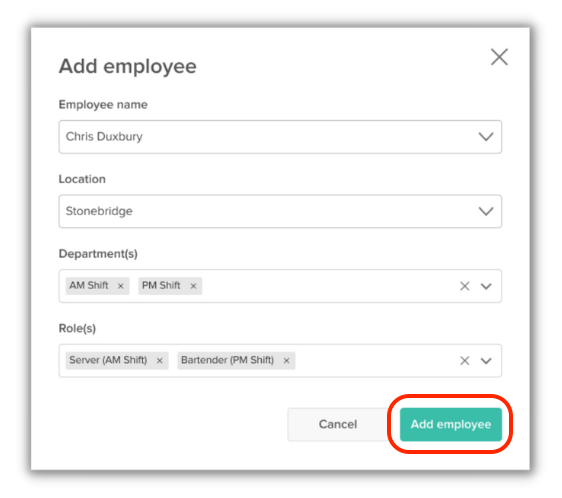This screenshot has width=562, height=498.
Task: Expand the Employee name dropdown arrow
Action: pyautogui.click(x=486, y=137)
